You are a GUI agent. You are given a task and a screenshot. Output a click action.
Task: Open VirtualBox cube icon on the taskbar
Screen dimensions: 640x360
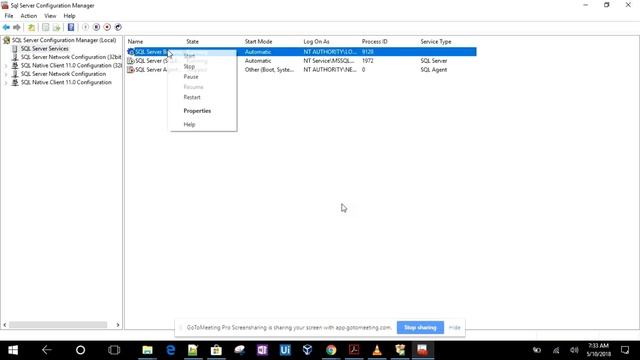point(308,350)
